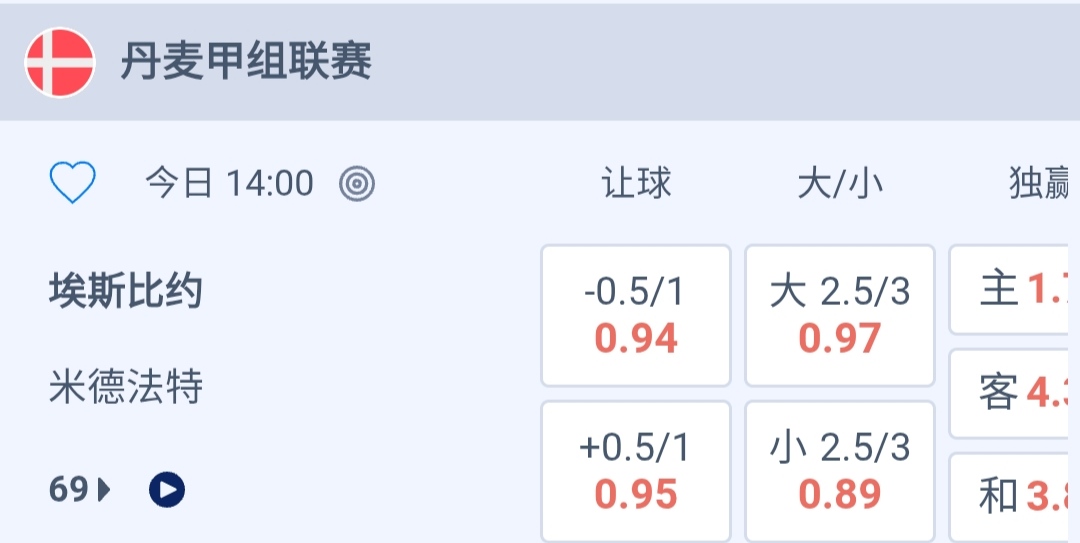This screenshot has height=543, width=1080.
Task: Select the 独赢 column header
Action: click(x=1040, y=184)
